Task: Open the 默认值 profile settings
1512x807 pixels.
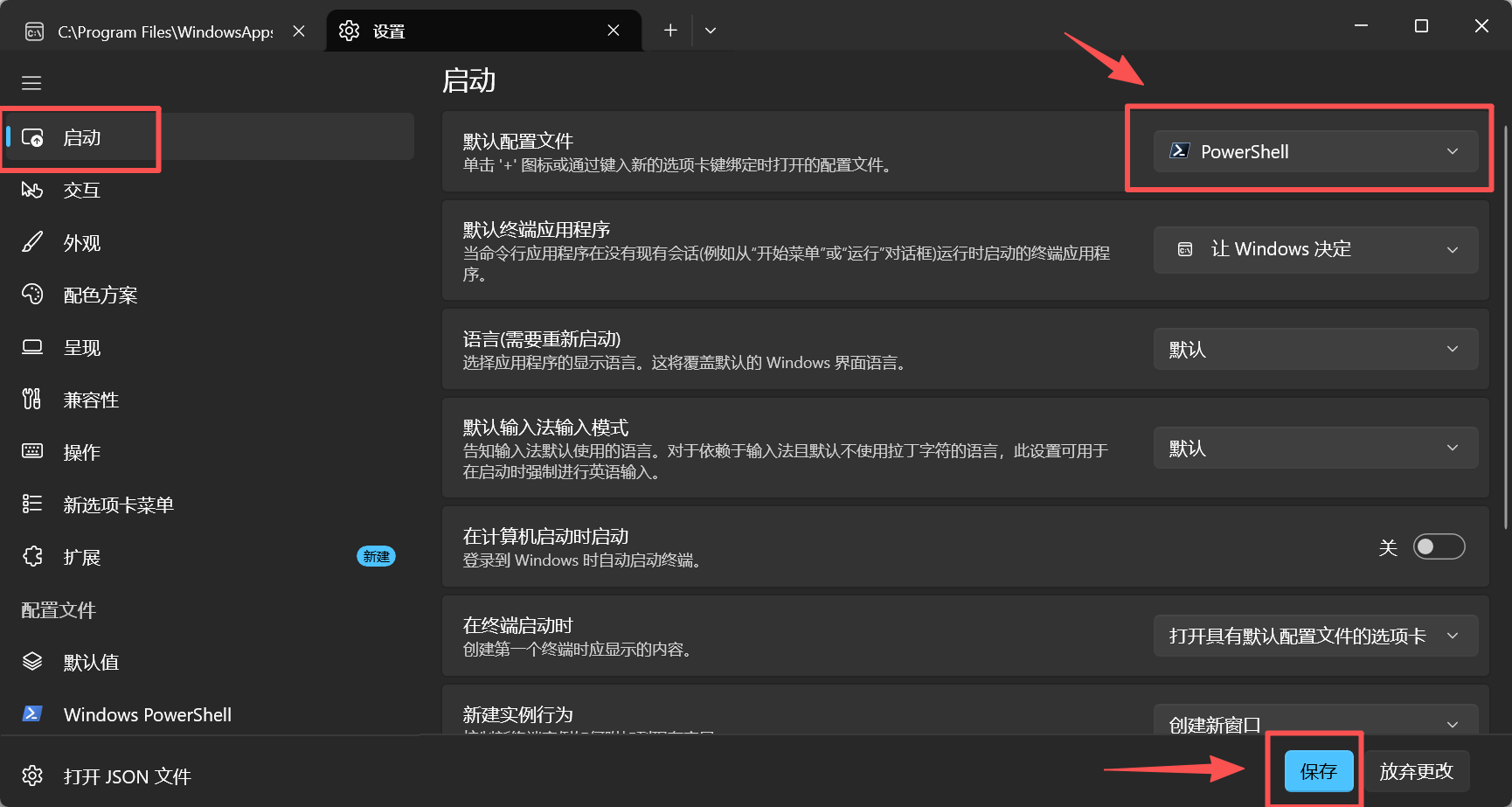Action: [x=210, y=662]
